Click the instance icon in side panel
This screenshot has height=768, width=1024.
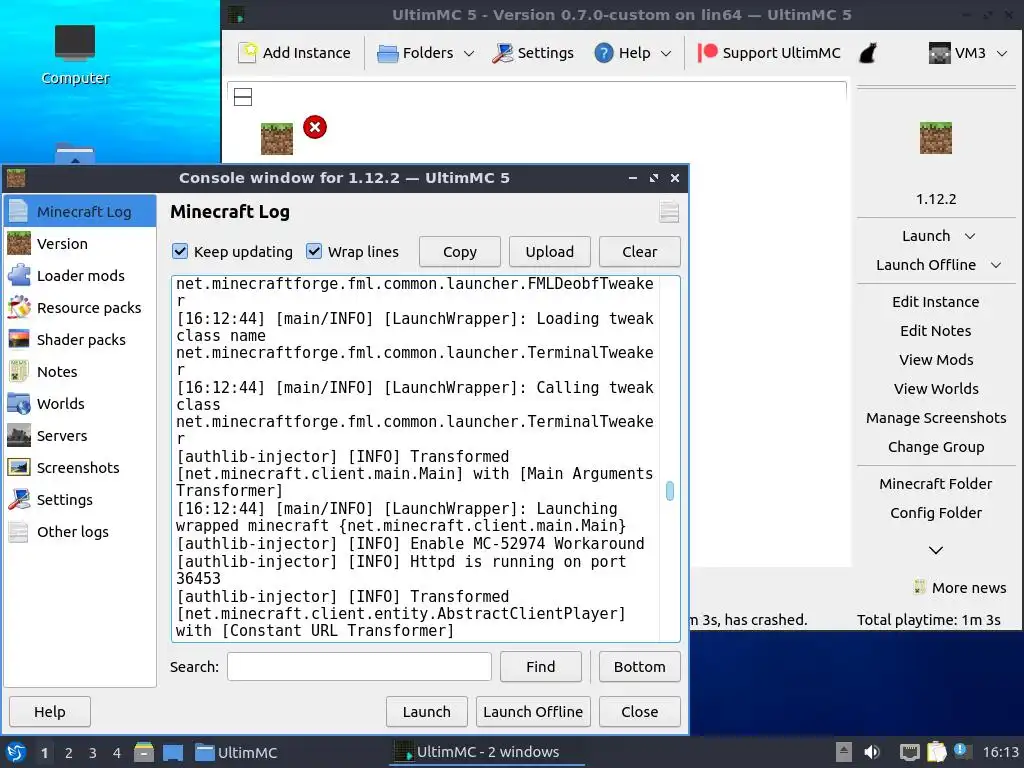pyautogui.click(x=936, y=138)
